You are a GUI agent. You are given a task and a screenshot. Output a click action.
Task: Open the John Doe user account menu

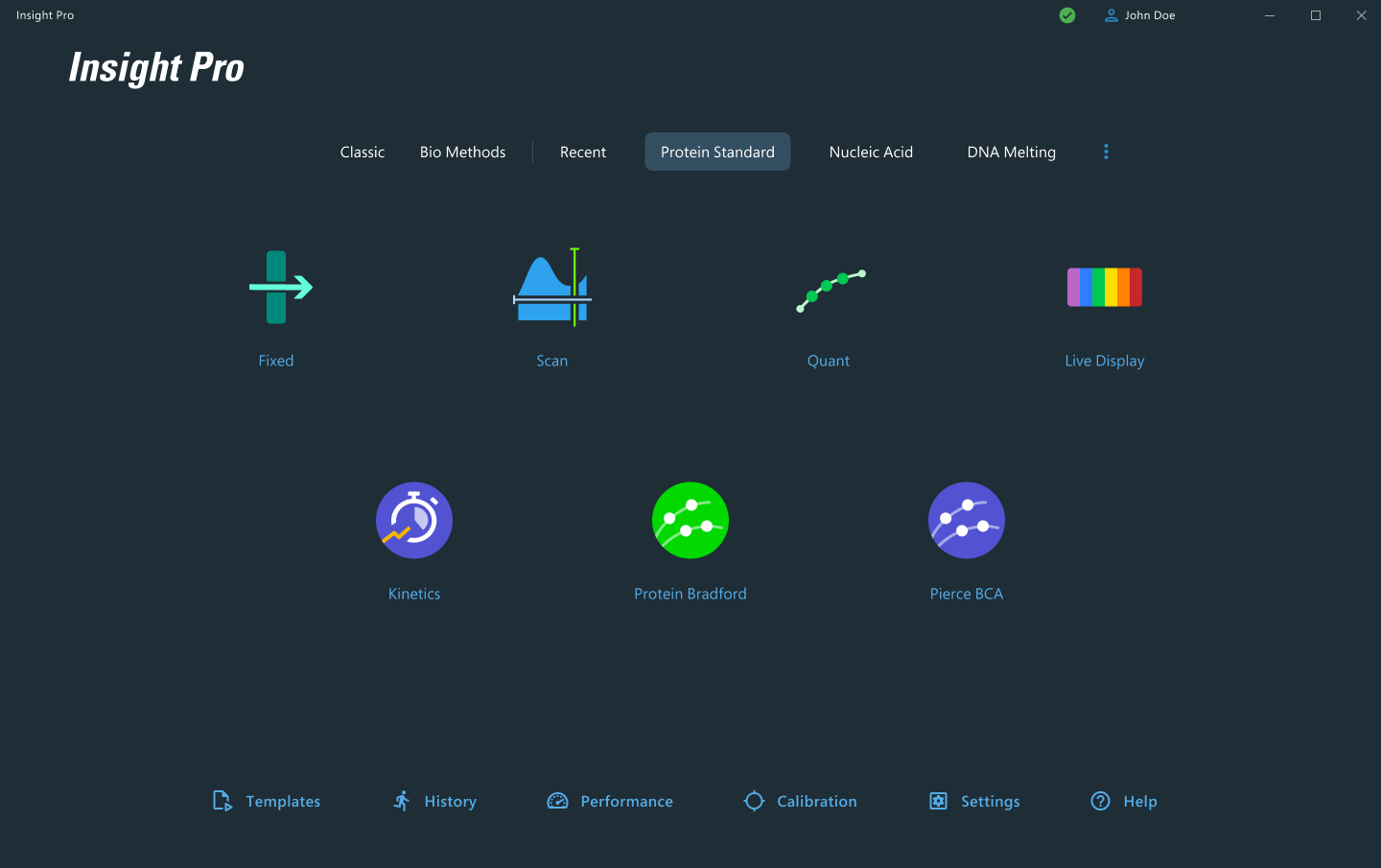coord(1139,15)
